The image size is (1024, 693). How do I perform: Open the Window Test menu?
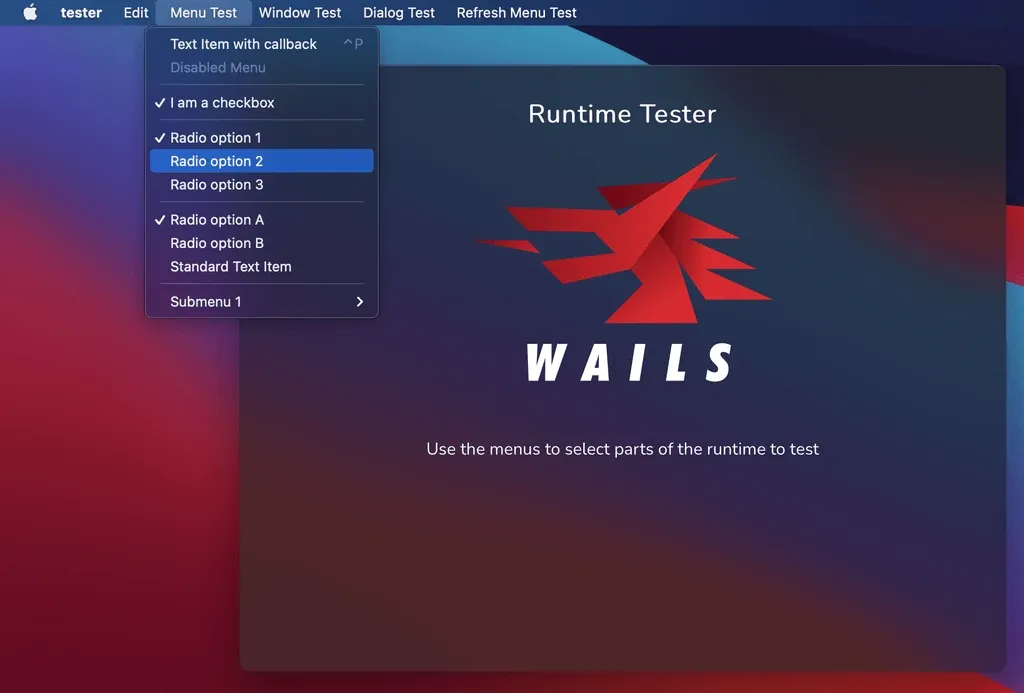[300, 12]
